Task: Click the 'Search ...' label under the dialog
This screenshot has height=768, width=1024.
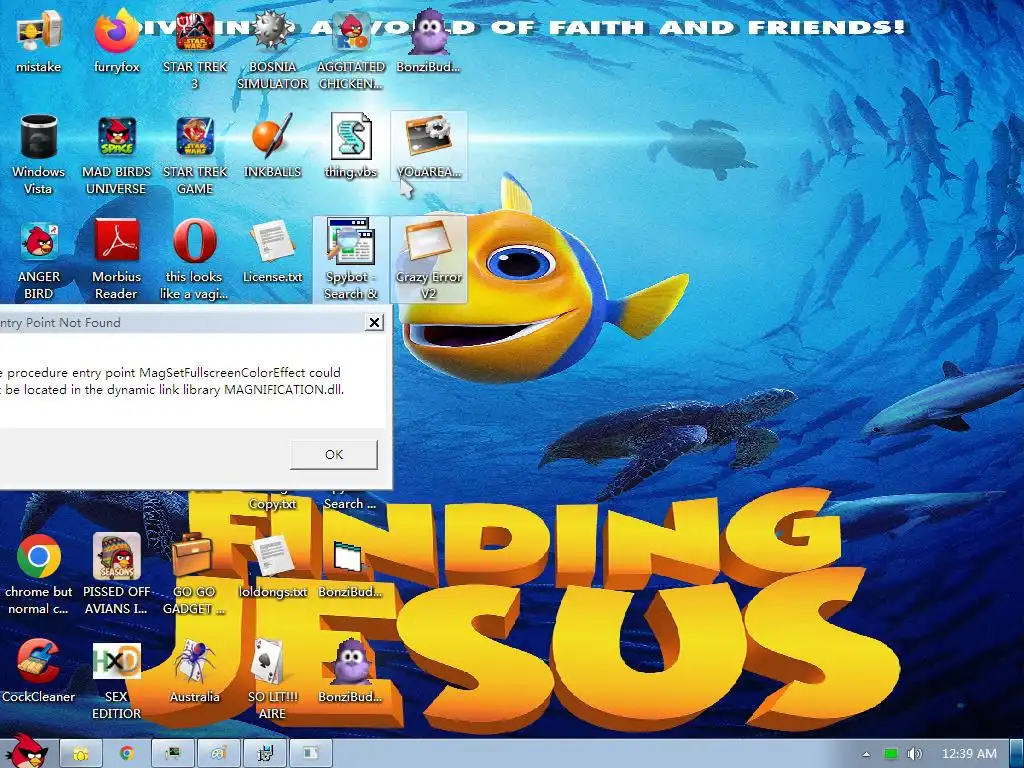Action: [x=350, y=504]
